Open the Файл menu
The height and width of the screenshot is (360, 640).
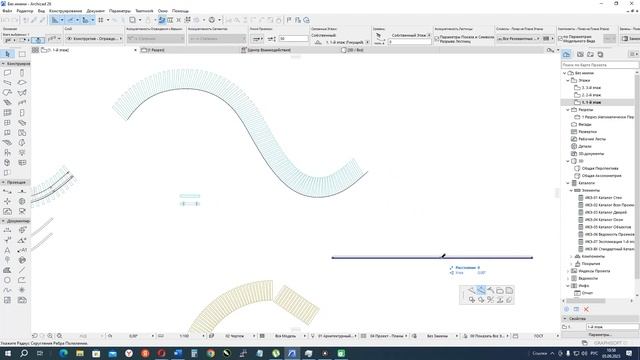click(7, 11)
